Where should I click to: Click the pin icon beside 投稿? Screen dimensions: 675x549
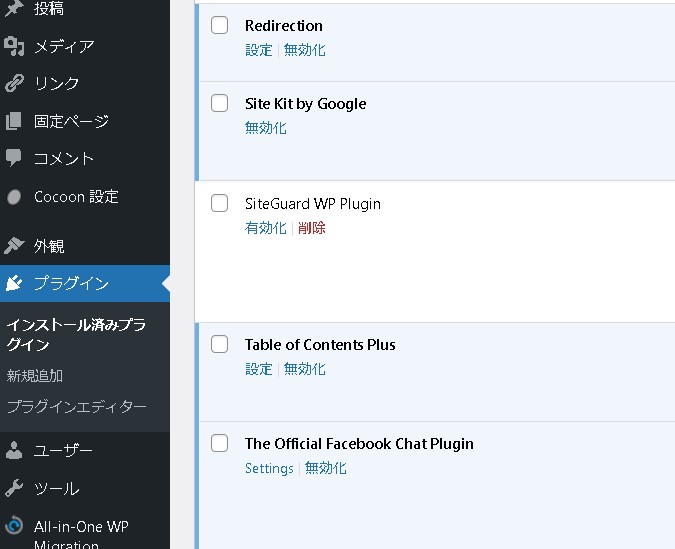14,9
